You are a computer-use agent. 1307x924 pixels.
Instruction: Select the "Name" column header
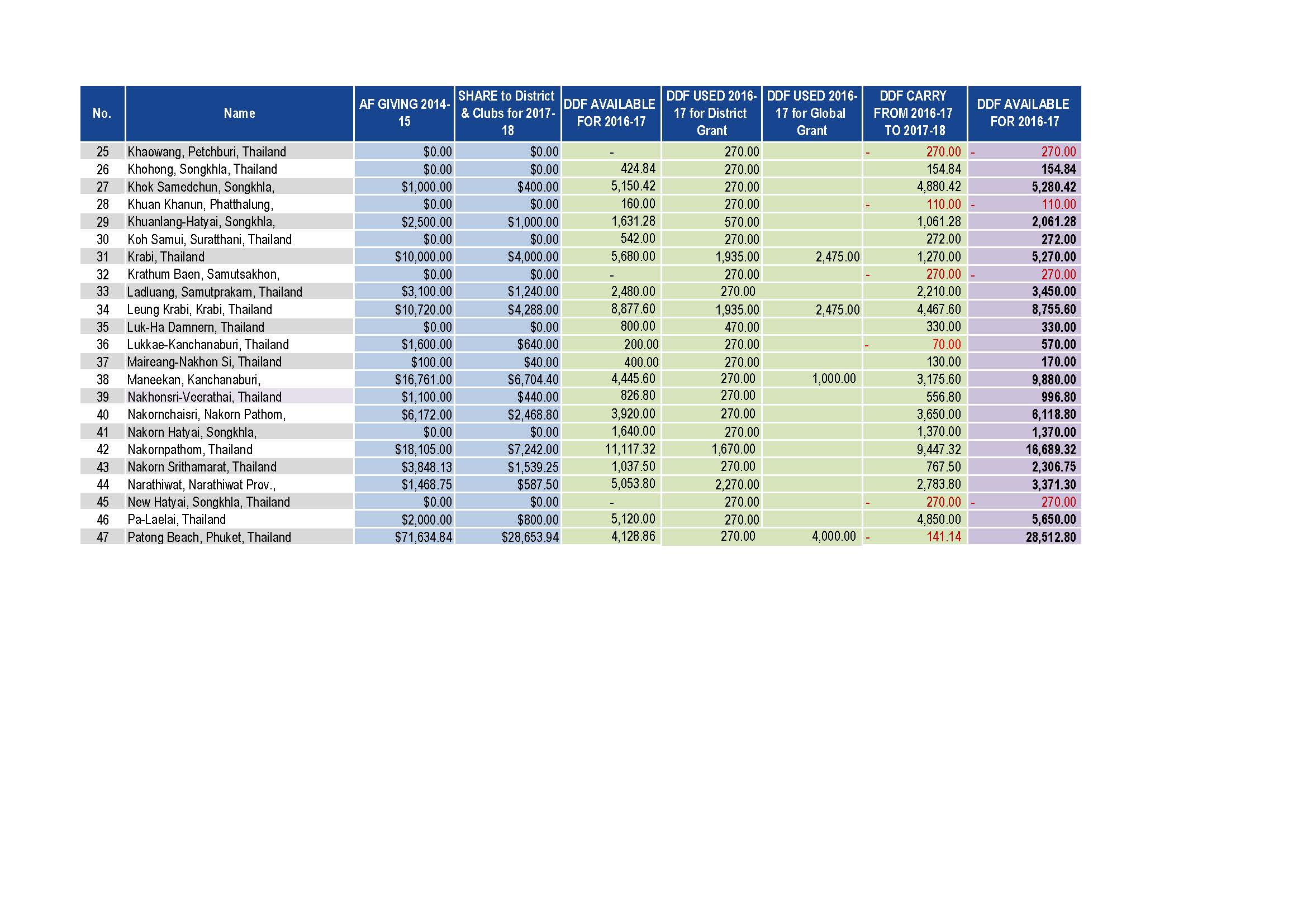[x=239, y=113]
